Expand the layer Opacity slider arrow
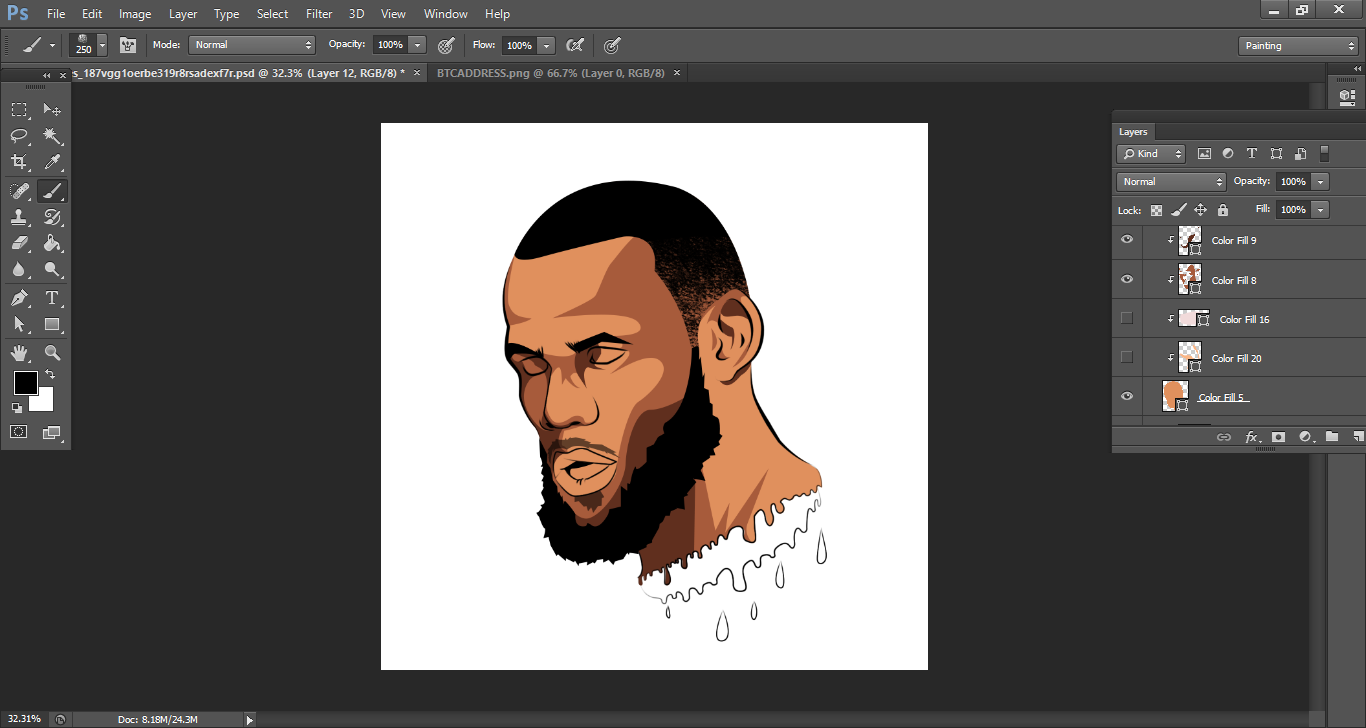The height and width of the screenshot is (728, 1366). (x=1321, y=182)
